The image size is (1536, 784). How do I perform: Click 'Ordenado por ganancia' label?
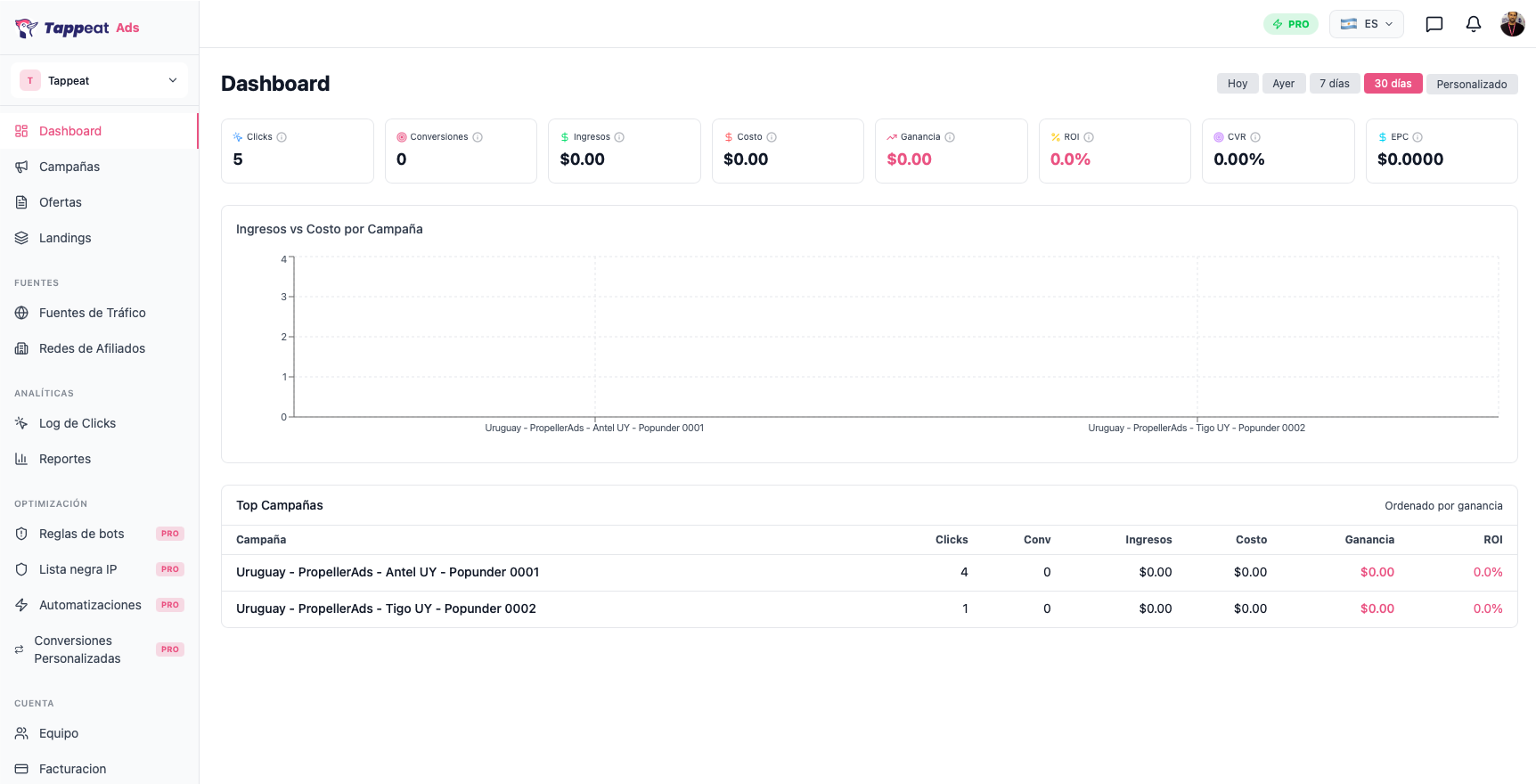coord(1443,506)
